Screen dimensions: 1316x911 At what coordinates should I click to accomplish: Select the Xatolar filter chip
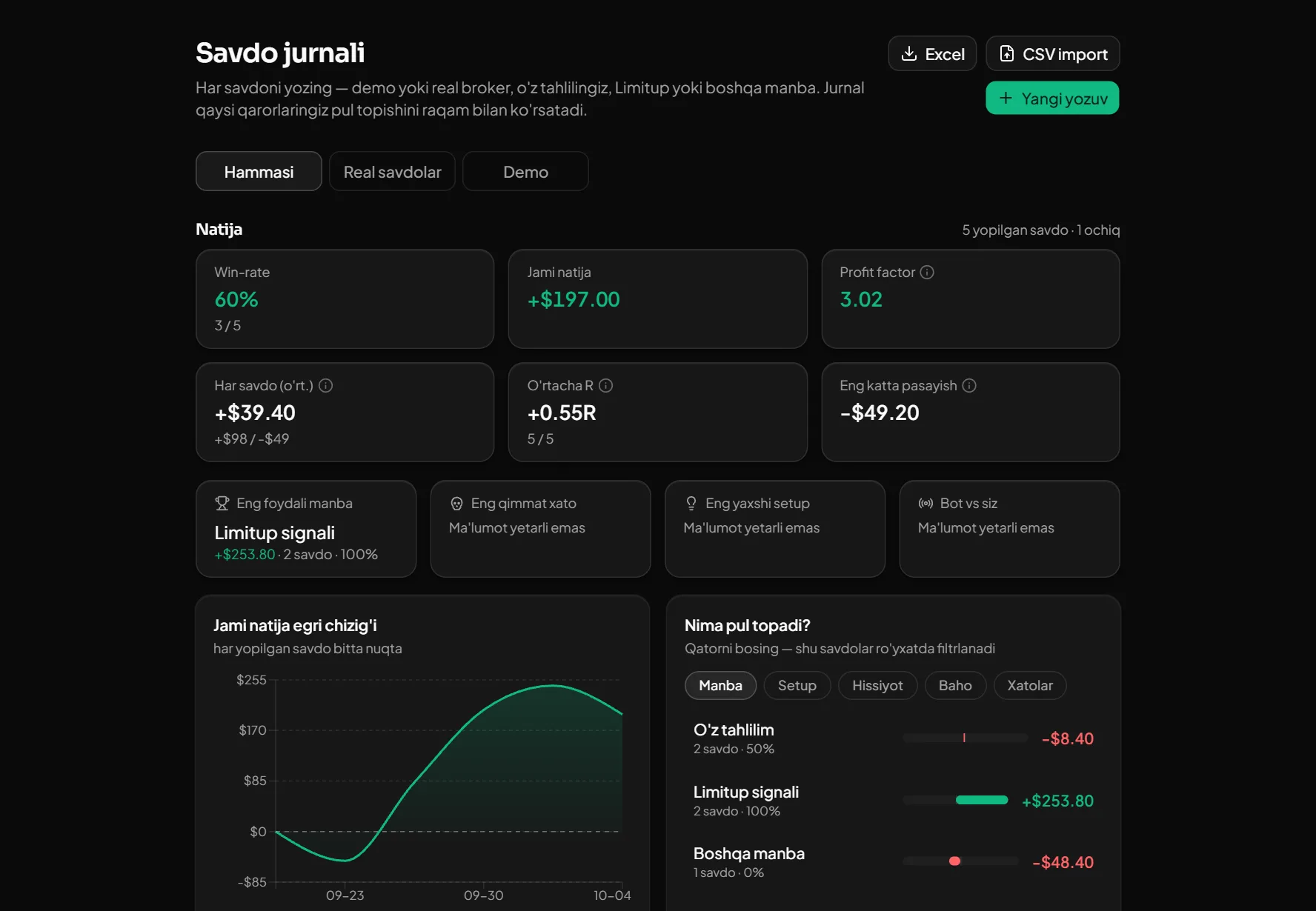pos(1029,685)
